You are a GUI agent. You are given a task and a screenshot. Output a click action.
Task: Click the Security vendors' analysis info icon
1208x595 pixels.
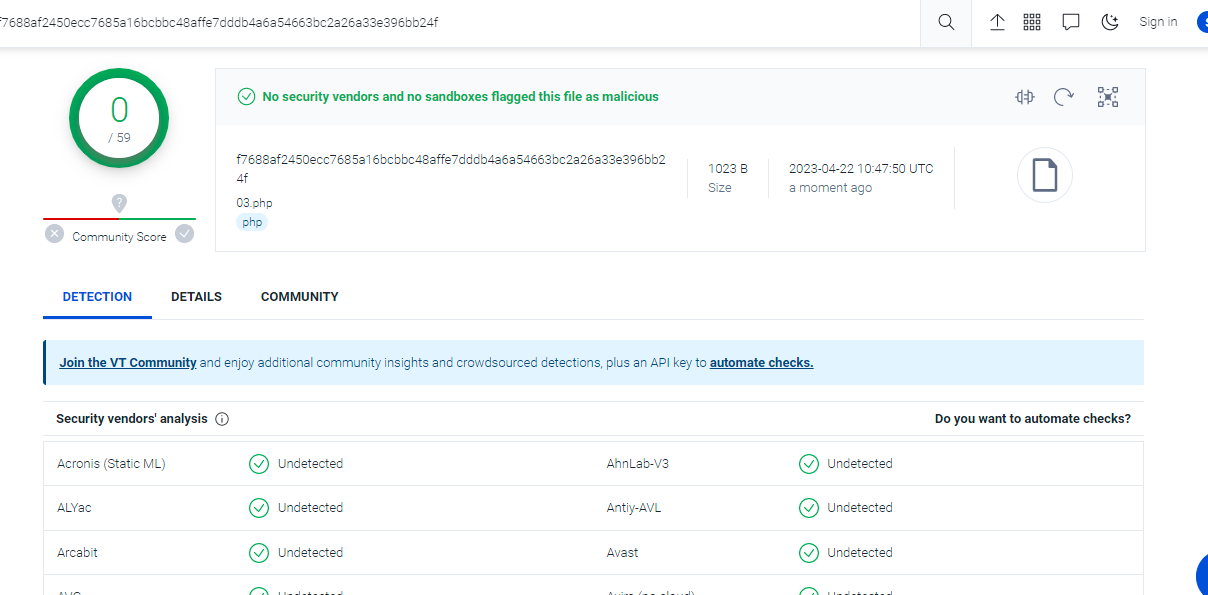(222, 419)
